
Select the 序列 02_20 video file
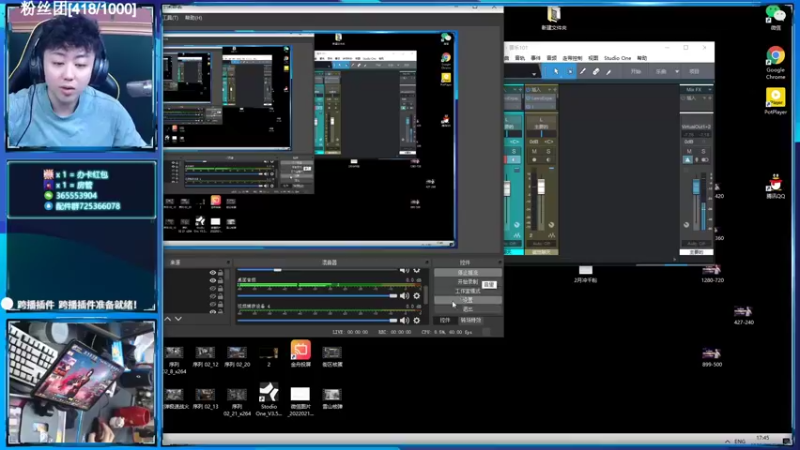click(237, 357)
